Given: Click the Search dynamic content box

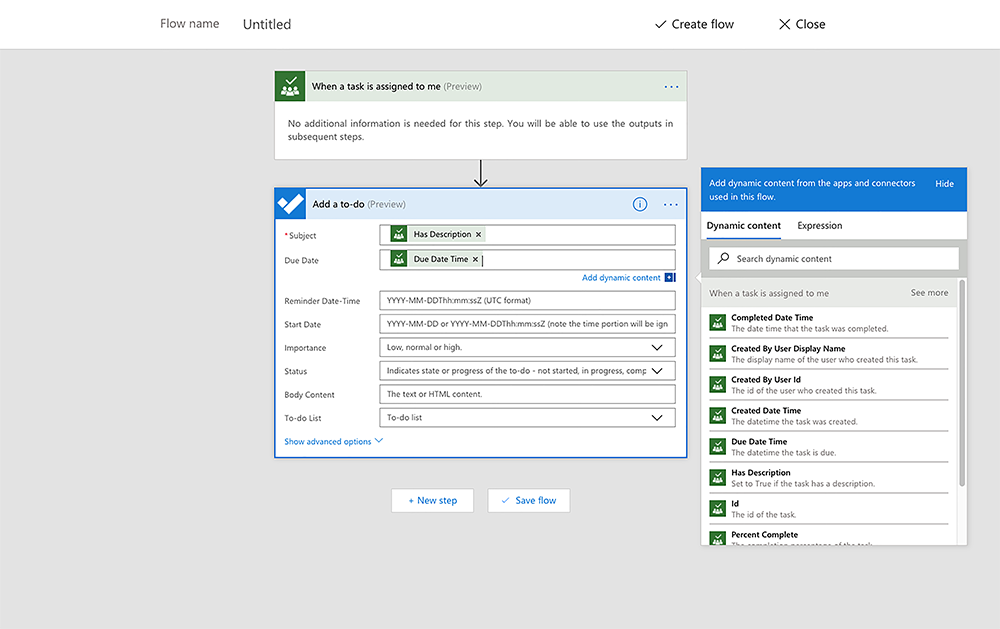Looking at the screenshot, I should [x=834, y=258].
